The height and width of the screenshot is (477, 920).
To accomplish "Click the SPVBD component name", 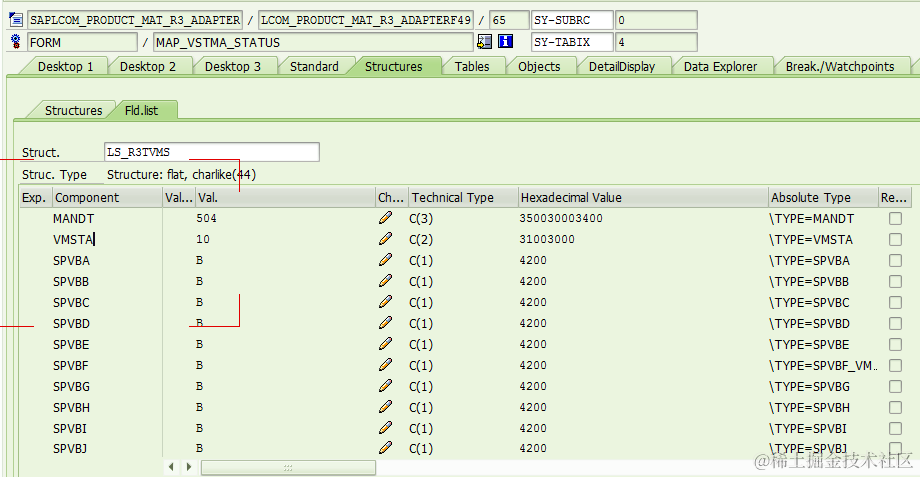I will [x=72, y=323].
